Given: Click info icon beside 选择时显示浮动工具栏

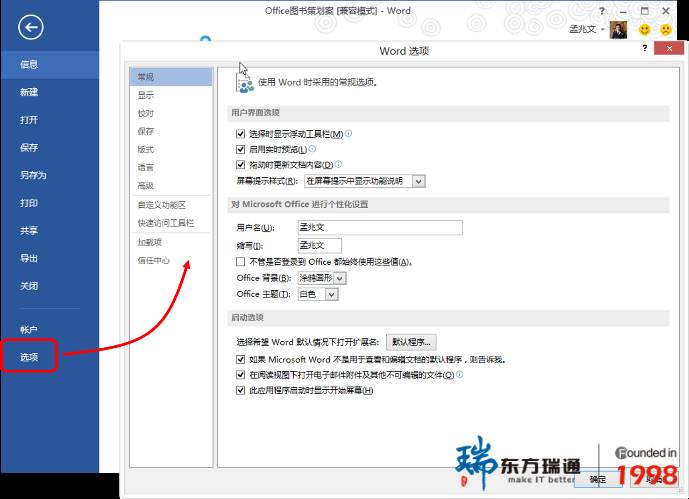Looking at the screenshot, I should point(348,133).
